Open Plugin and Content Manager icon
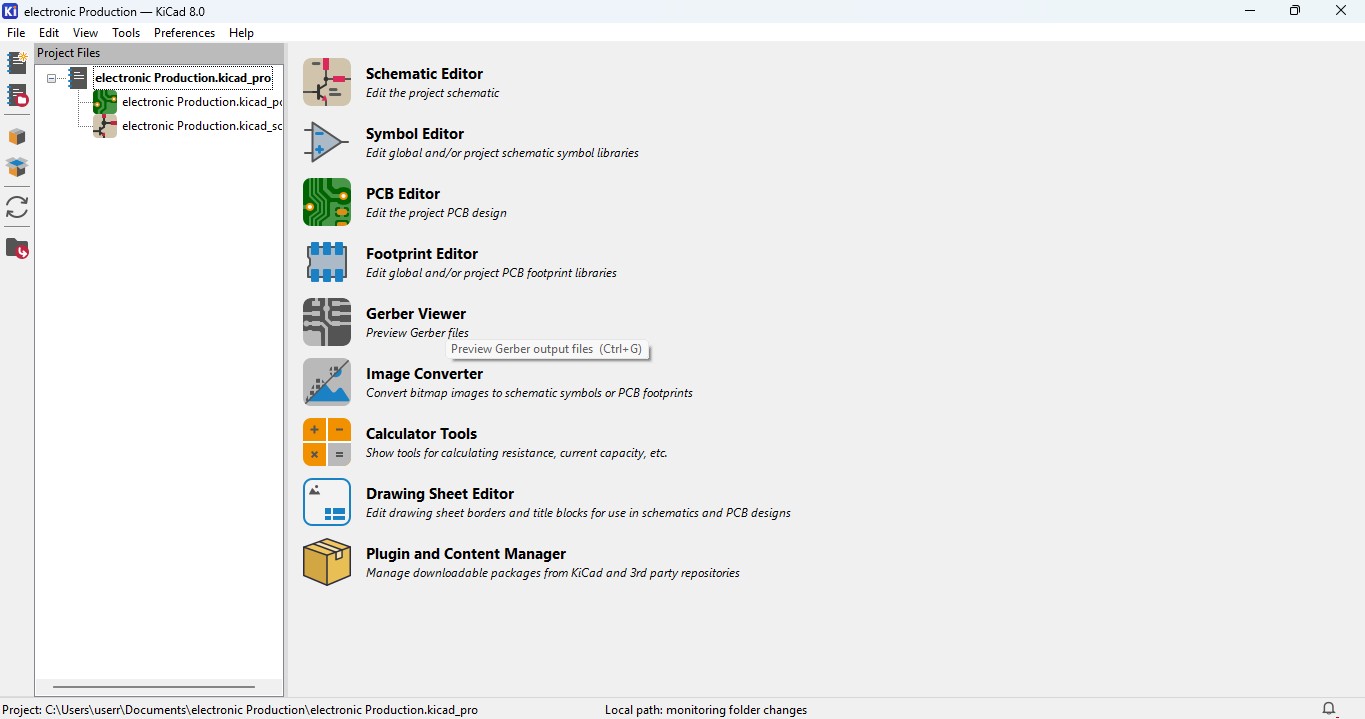 pos(327,562)
